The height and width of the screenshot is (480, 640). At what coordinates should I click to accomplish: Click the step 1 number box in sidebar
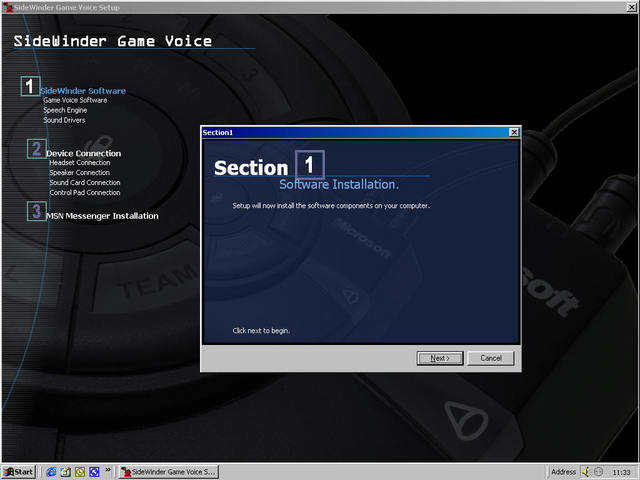[x=30, y=86]
